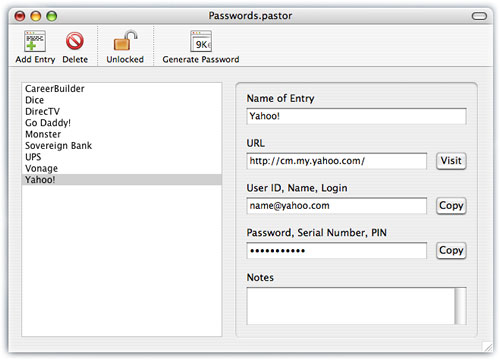
Task: Select the DirecTV entry
Action: (122, 111)
